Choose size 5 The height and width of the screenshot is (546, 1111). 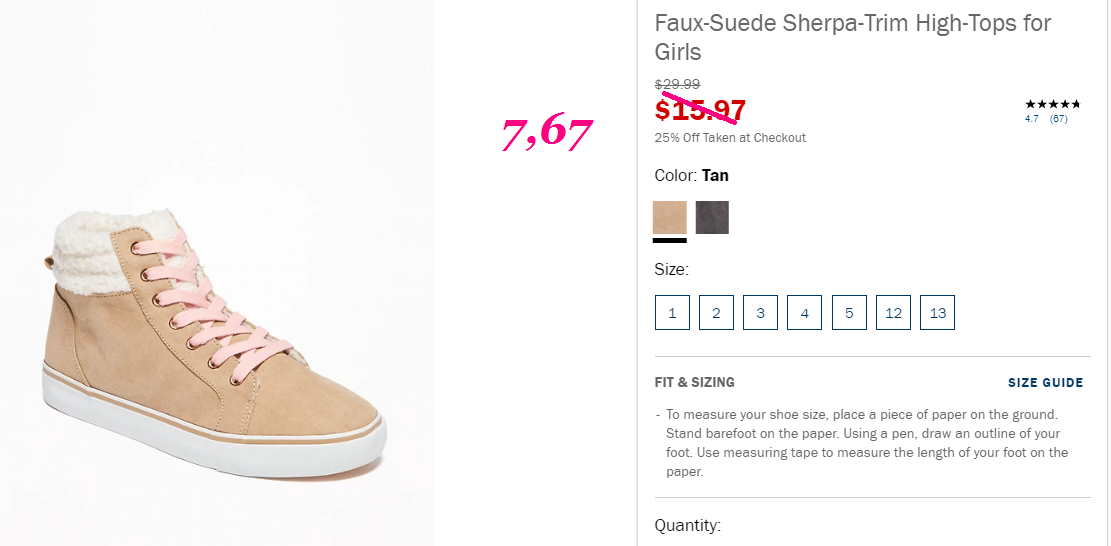click(849, 312)
